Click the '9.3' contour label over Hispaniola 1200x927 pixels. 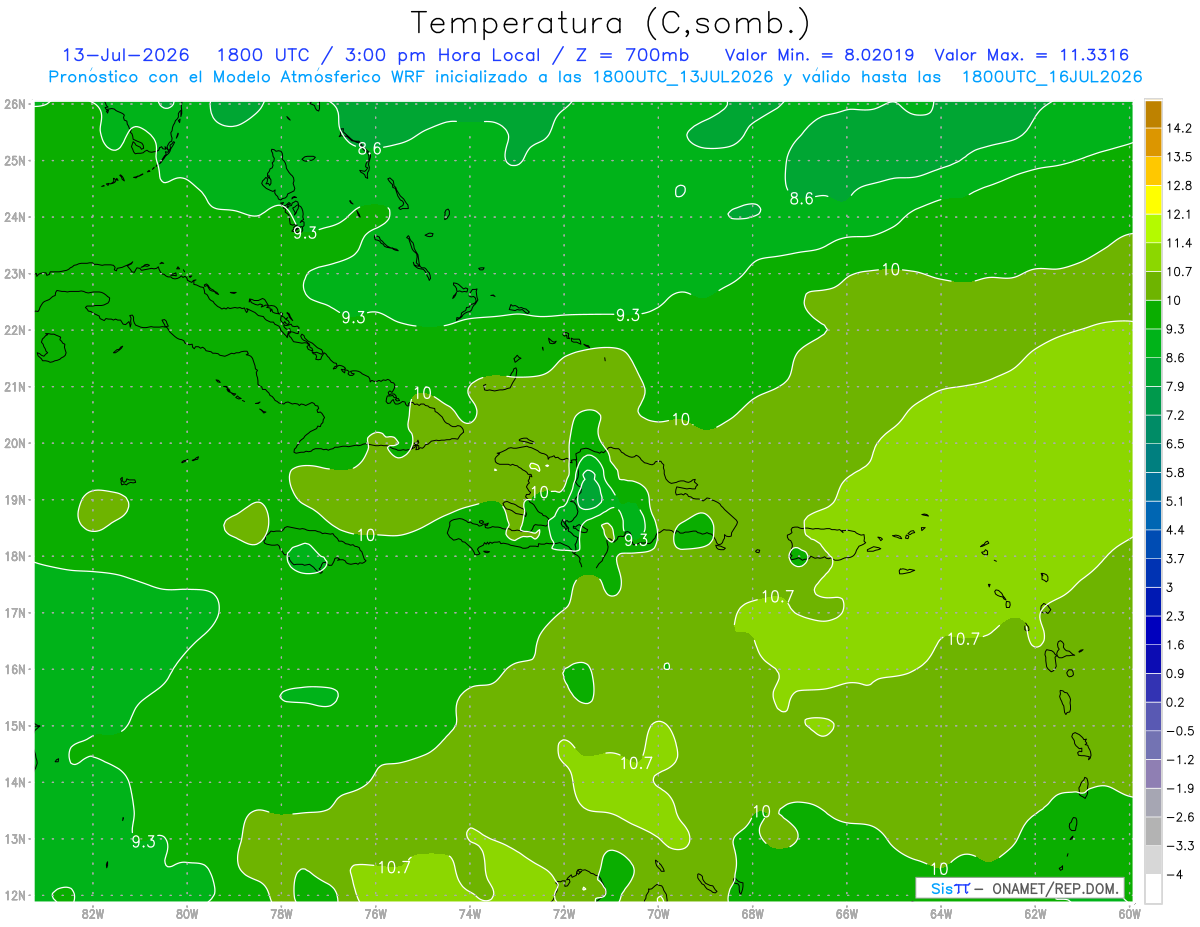[x=636, y=540]
